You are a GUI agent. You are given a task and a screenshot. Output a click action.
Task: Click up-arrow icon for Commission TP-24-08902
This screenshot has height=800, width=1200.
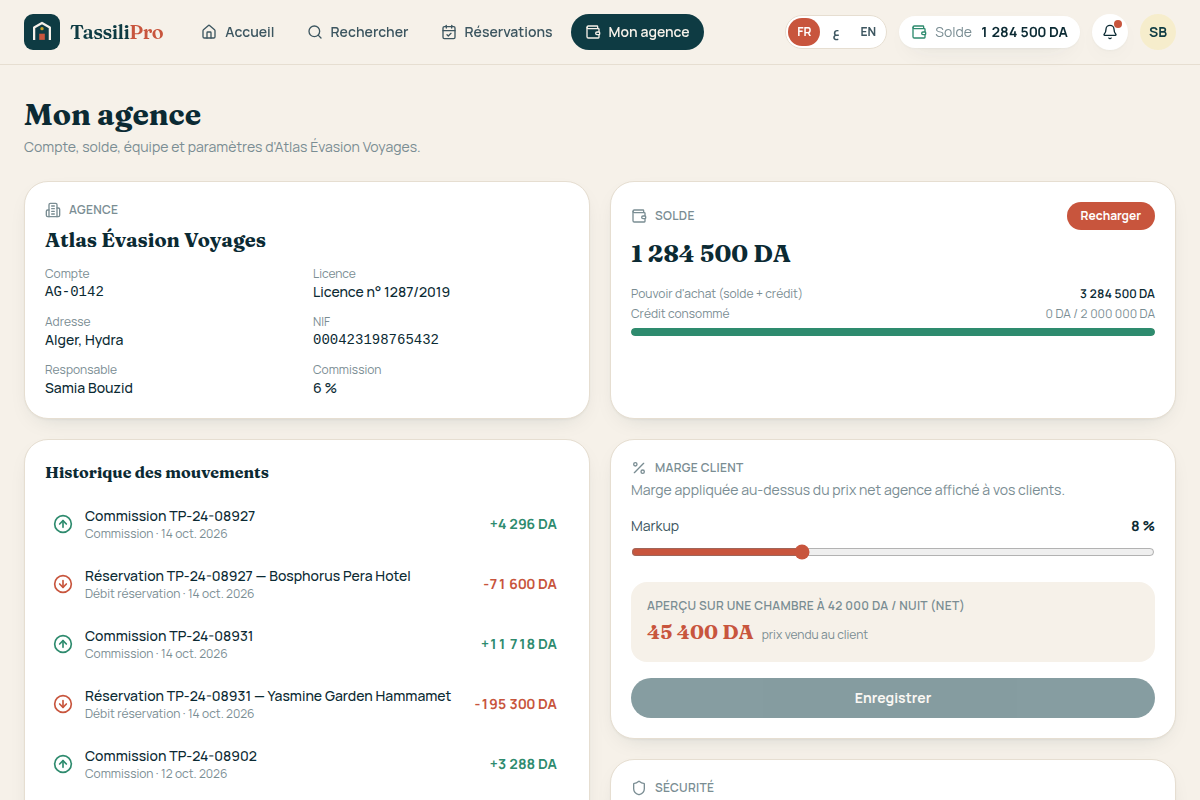click(63, 764)
